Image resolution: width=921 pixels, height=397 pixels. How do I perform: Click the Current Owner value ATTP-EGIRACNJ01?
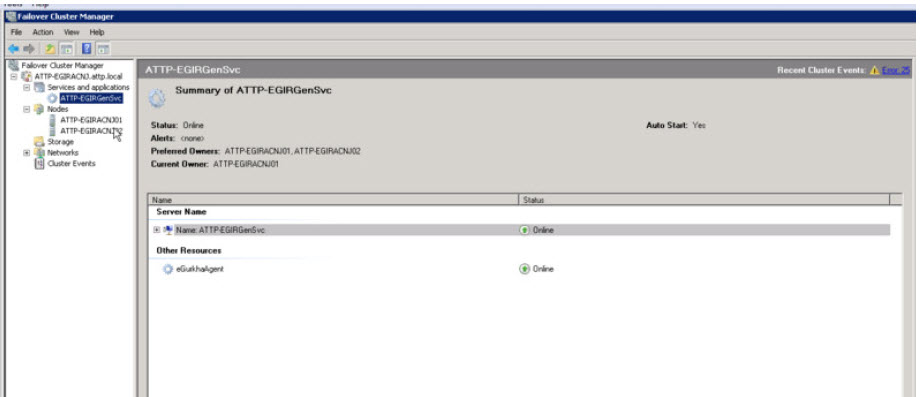pyautogui.click(x=246, y=164)
